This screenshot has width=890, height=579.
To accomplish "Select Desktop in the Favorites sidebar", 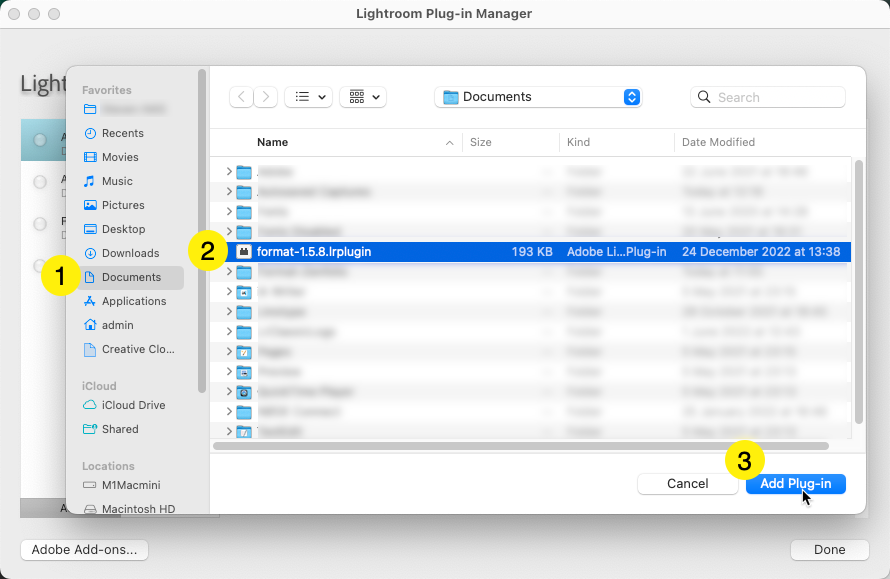I will pos(123,229).
